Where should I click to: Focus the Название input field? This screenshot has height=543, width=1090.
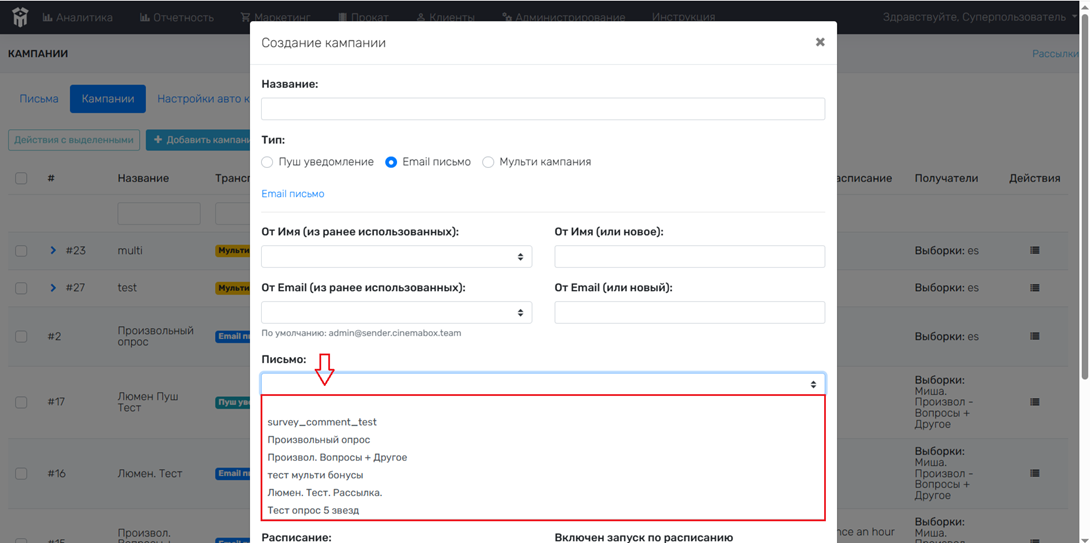[543, 109]
